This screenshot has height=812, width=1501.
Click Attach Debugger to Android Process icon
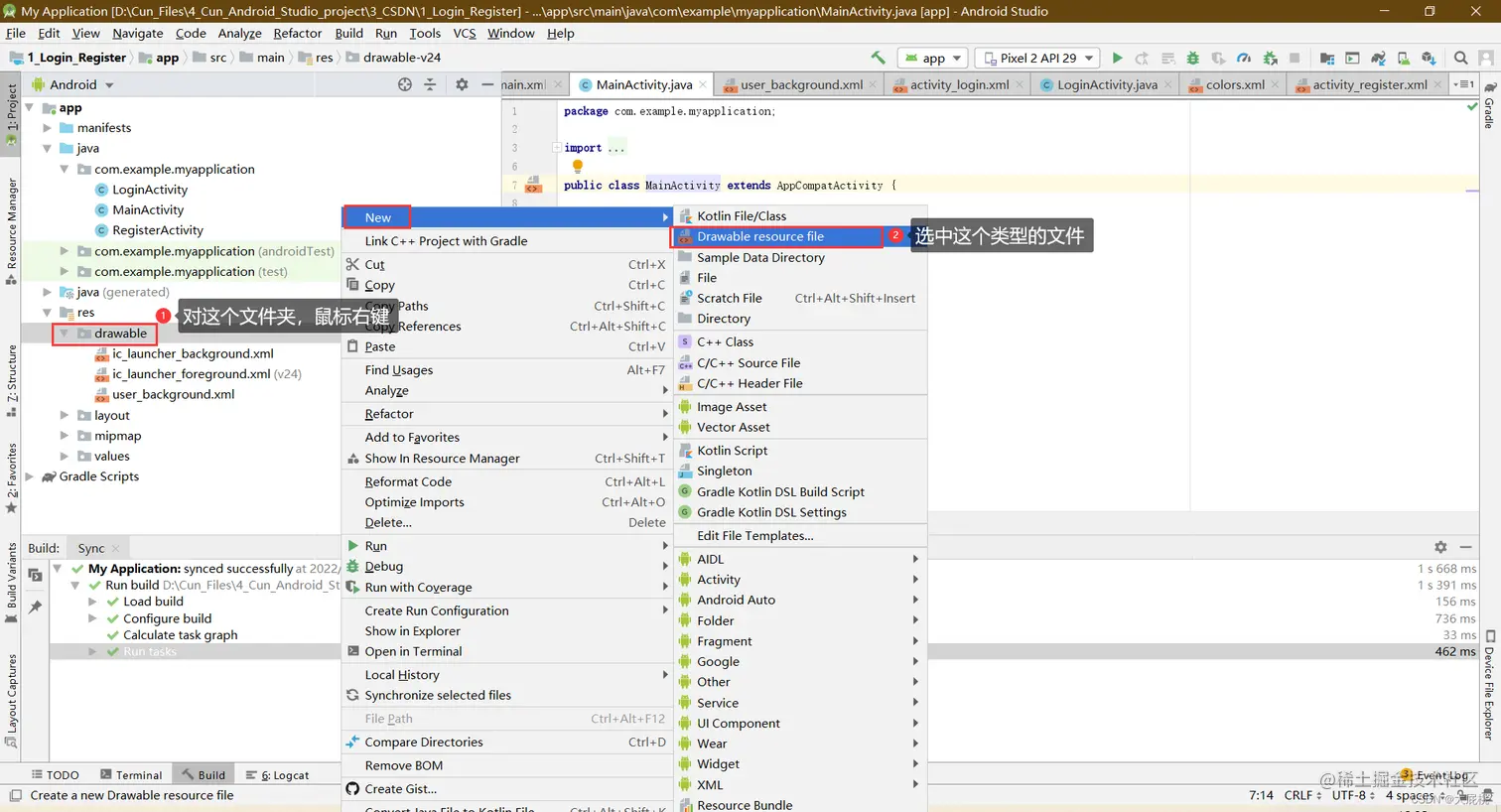tap(1270, 58)
